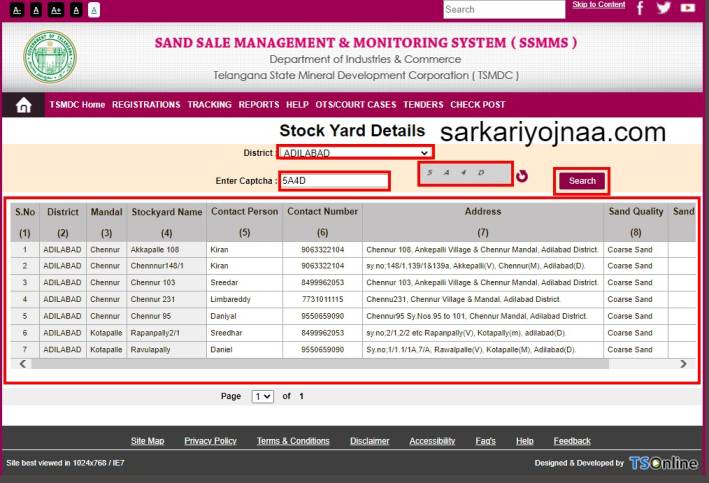Click the top Search input field
709x483 pixels.
[x=504, y=9]
